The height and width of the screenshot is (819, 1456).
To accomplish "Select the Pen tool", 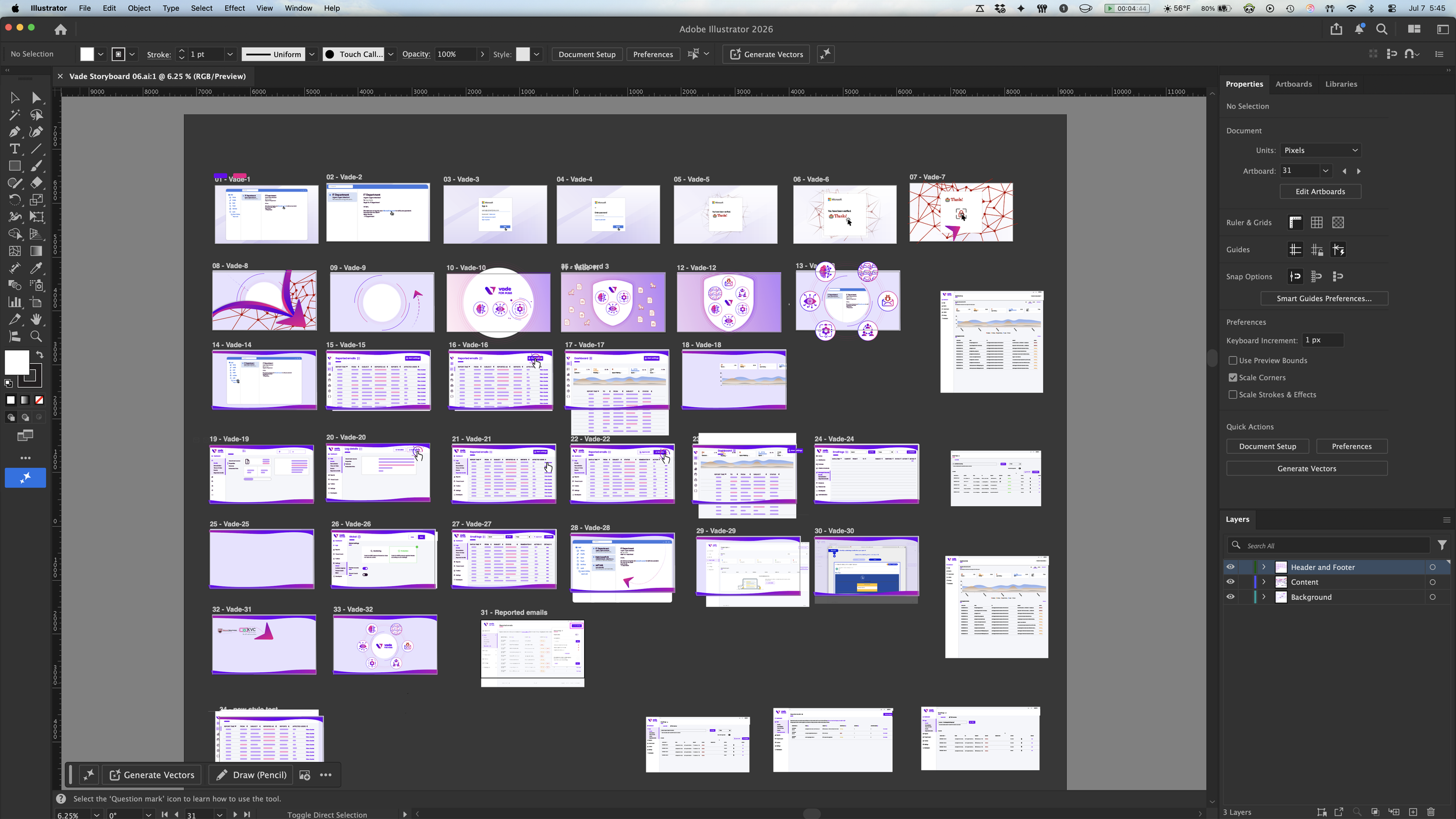I will [x=15, y=132].
